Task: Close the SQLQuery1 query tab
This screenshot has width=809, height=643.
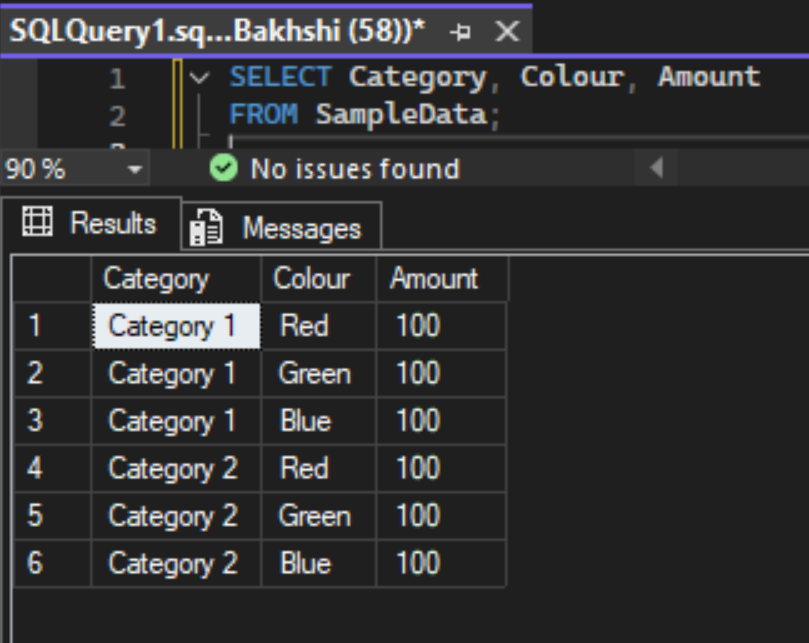Action: point(507,32)
